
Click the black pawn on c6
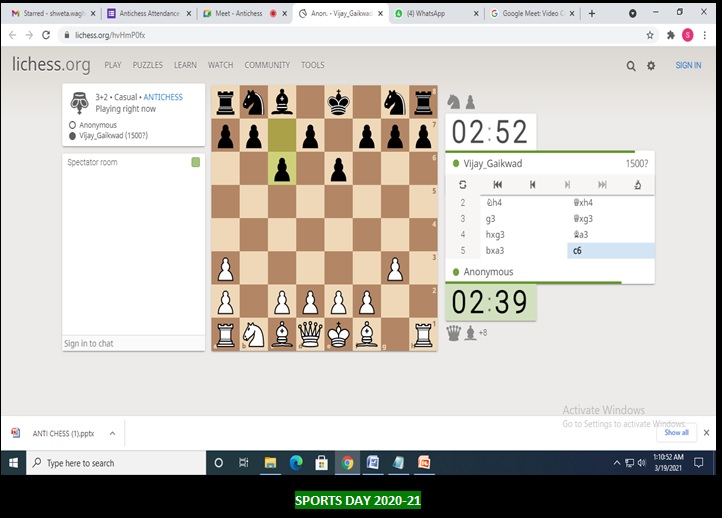[282, 169]
